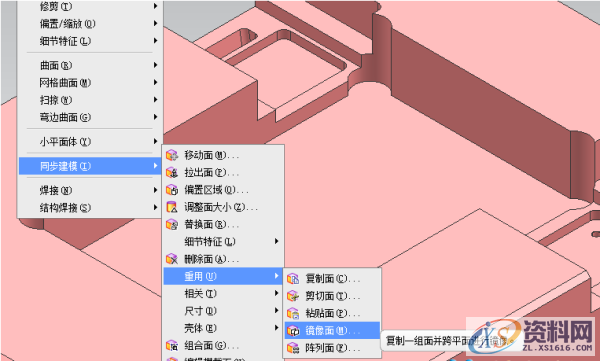600x361 pixels.
Task: Expand the 曲面(R) submenu arrow
Action: pos(155,65)
